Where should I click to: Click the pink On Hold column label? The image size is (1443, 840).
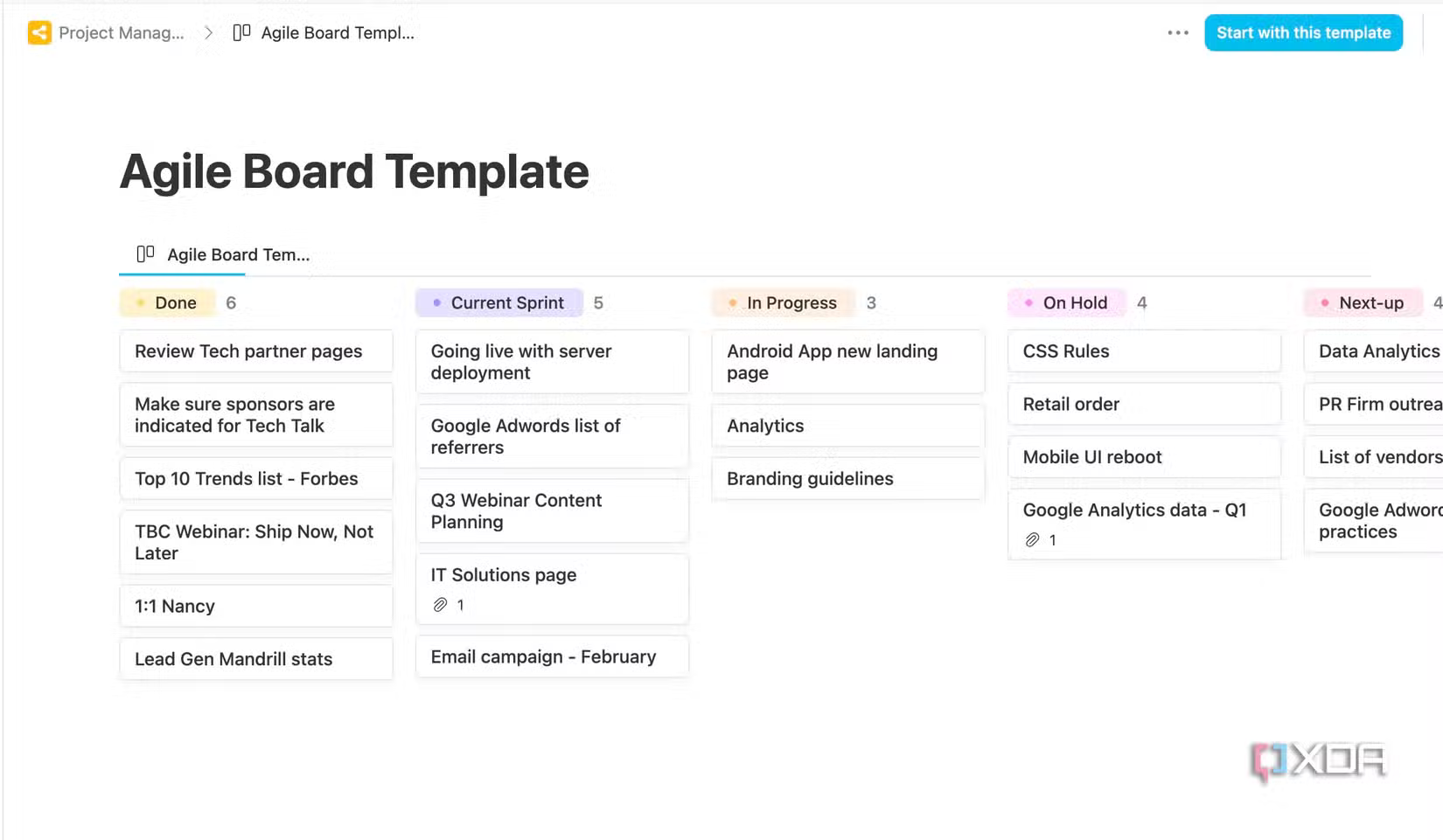[1067, 303]
